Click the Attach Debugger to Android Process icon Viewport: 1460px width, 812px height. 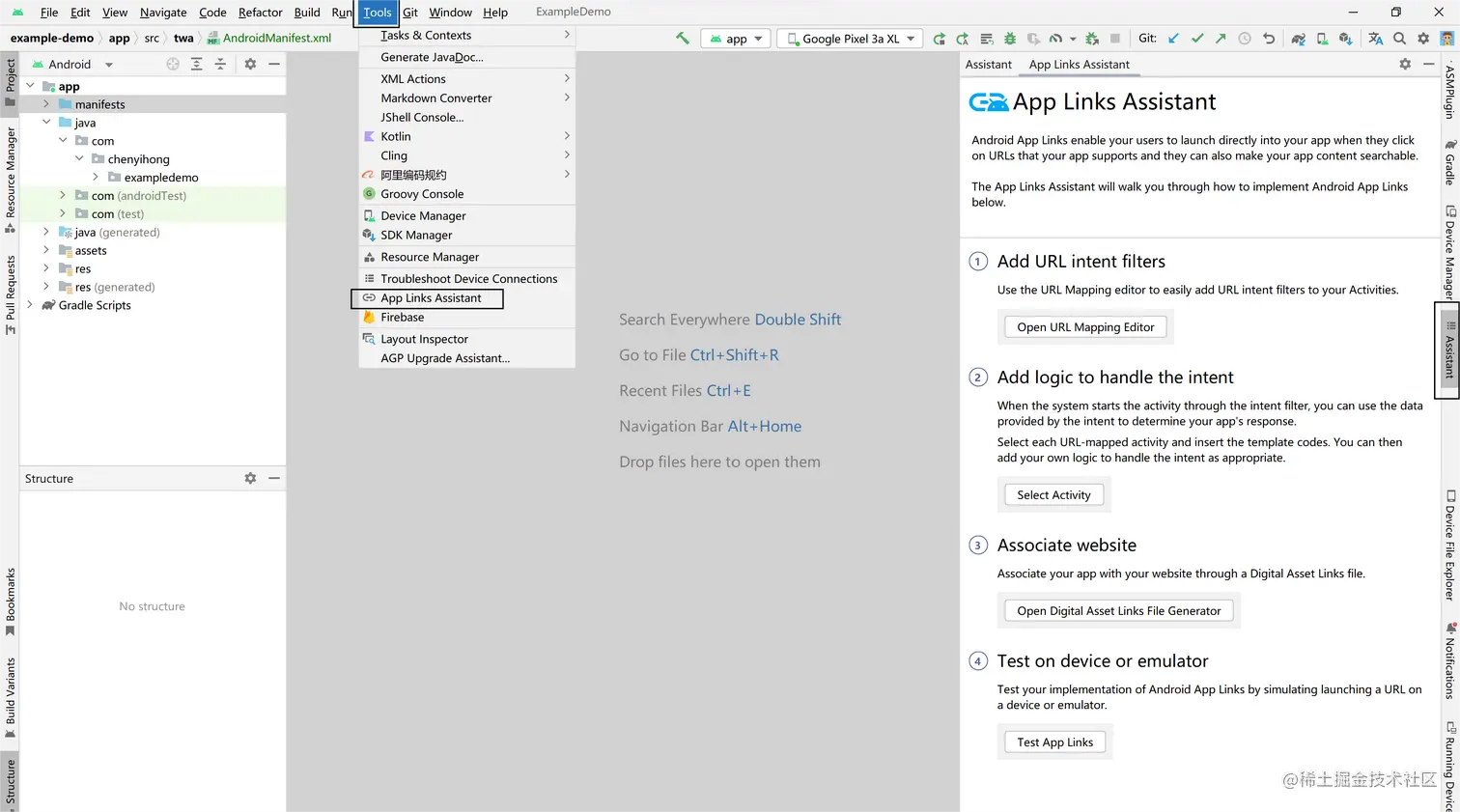pos(1092,39)
